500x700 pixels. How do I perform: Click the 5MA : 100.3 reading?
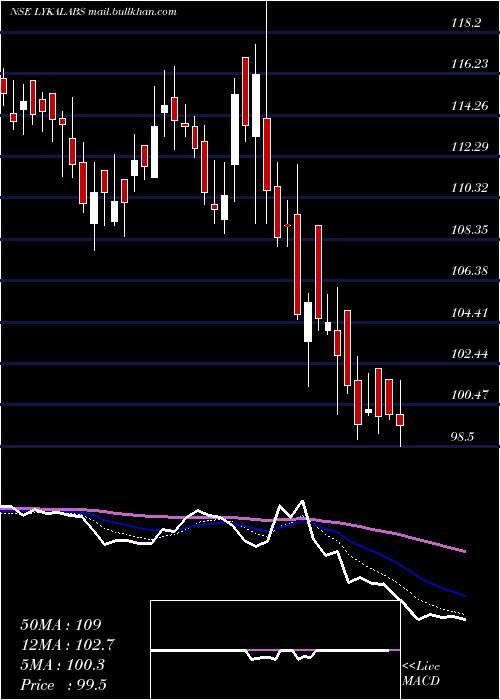click(x=62, y=665)
